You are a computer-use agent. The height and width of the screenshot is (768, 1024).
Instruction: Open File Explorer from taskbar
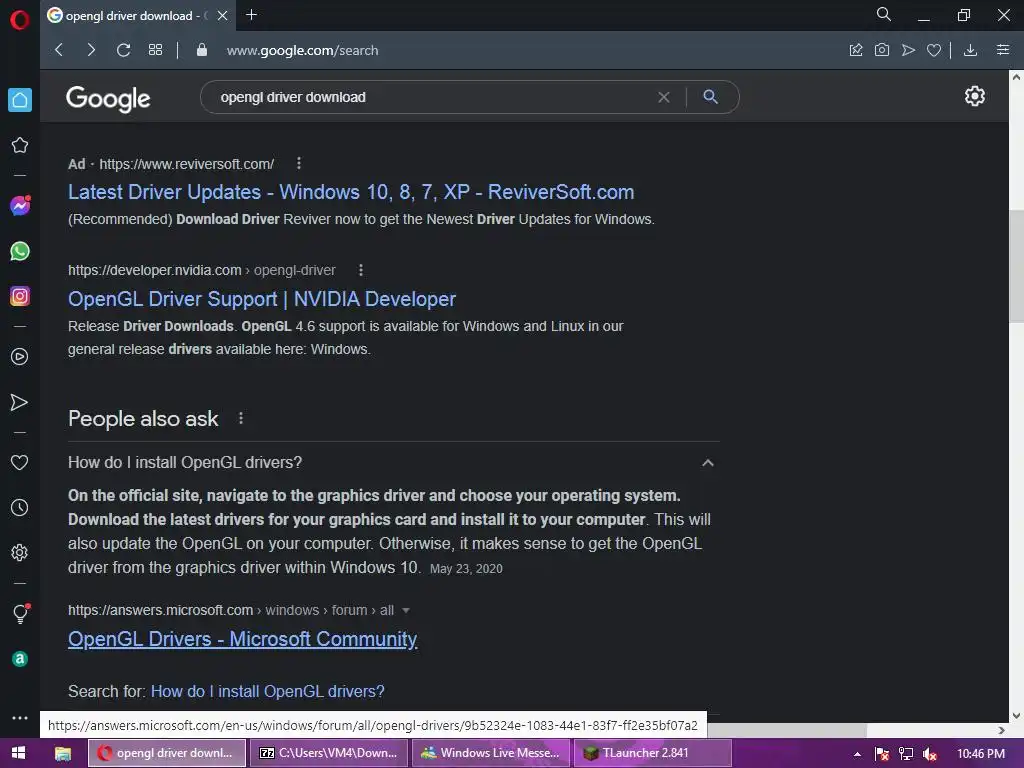coord(63,753)
